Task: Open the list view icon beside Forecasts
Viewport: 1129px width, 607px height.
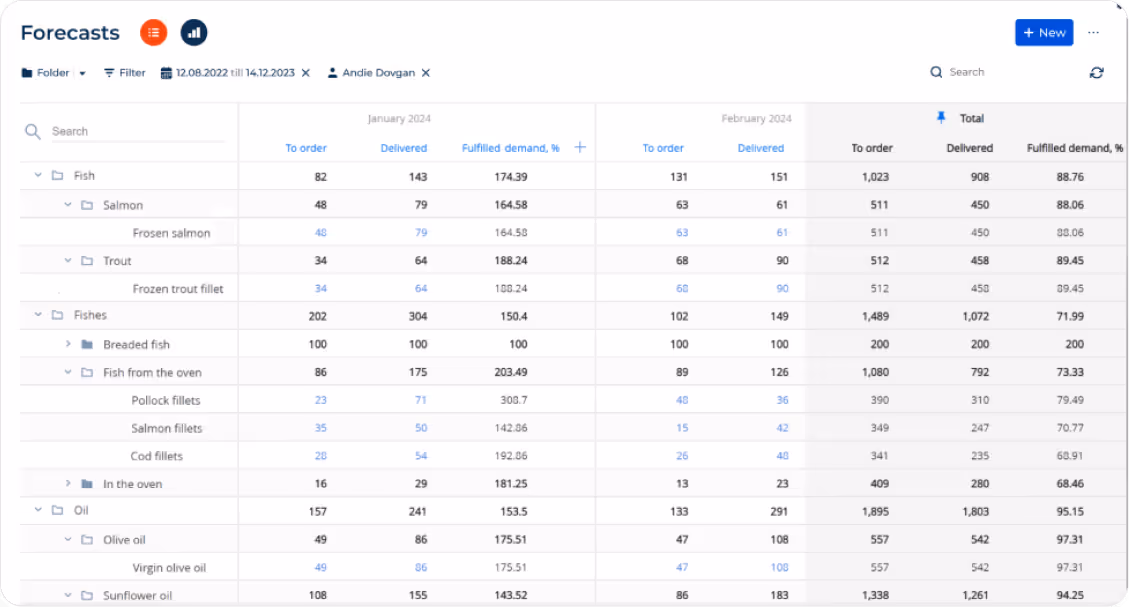Action: point(152,32)
